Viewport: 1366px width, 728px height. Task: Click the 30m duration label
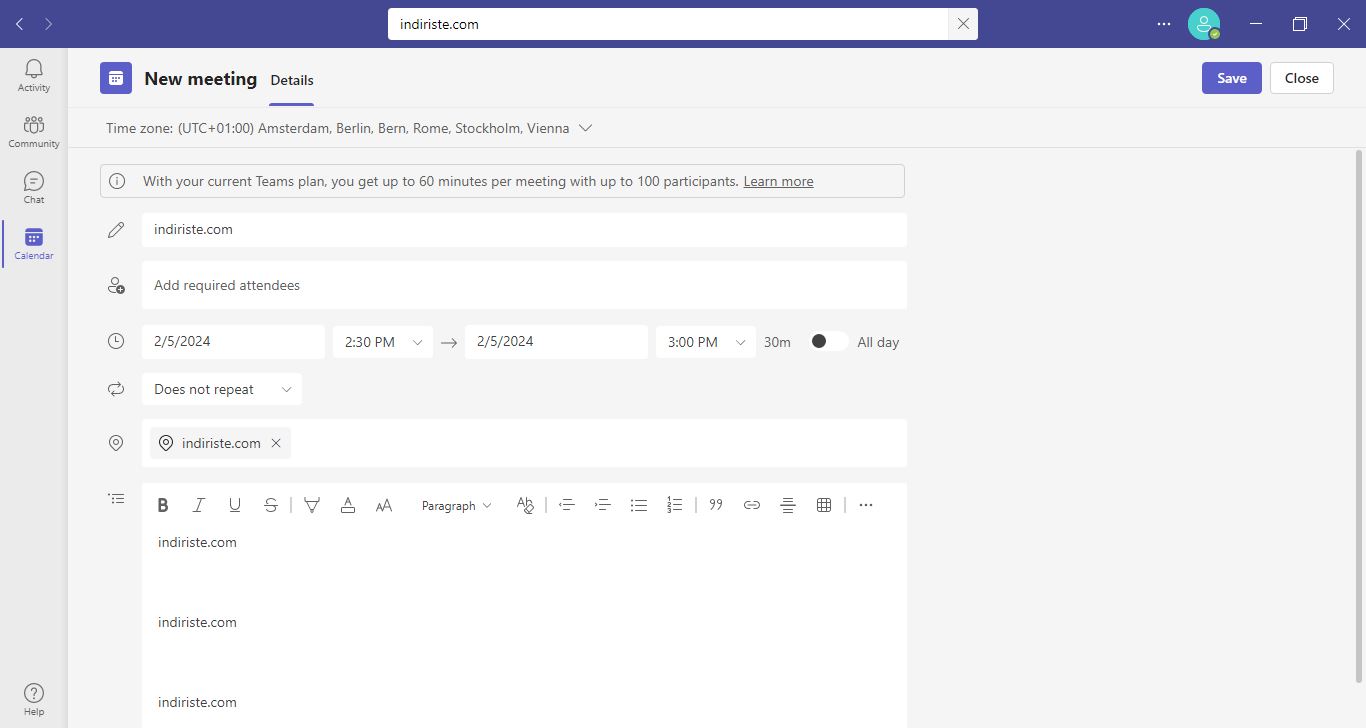tap(777, 342)
